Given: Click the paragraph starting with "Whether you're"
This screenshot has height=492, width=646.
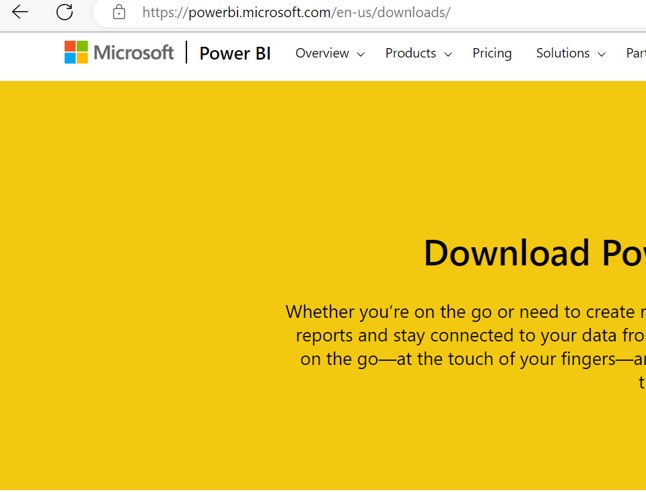Looking at the screenshot, I should tap(465, 335).
